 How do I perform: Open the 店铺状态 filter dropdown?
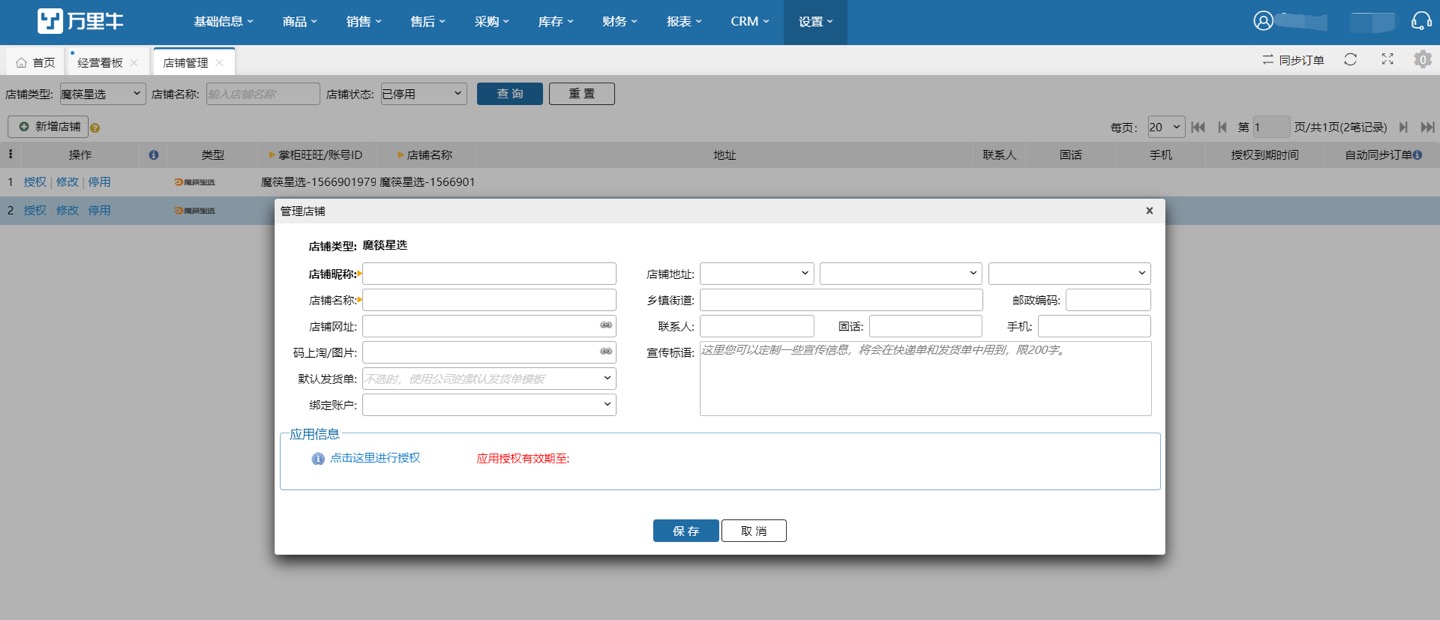point(423,94)
